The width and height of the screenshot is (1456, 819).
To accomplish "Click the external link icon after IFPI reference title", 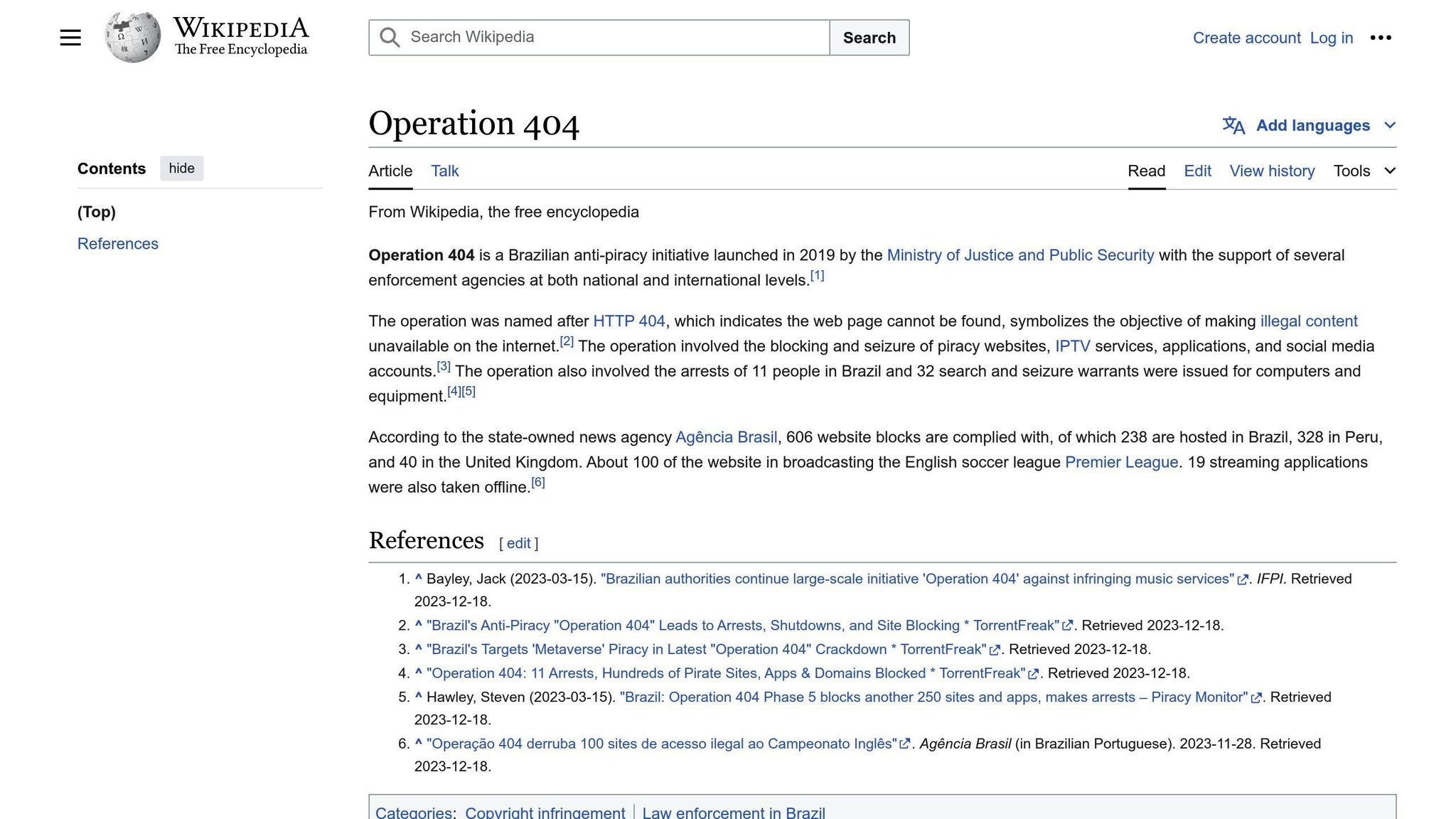I will (1243, 580).
